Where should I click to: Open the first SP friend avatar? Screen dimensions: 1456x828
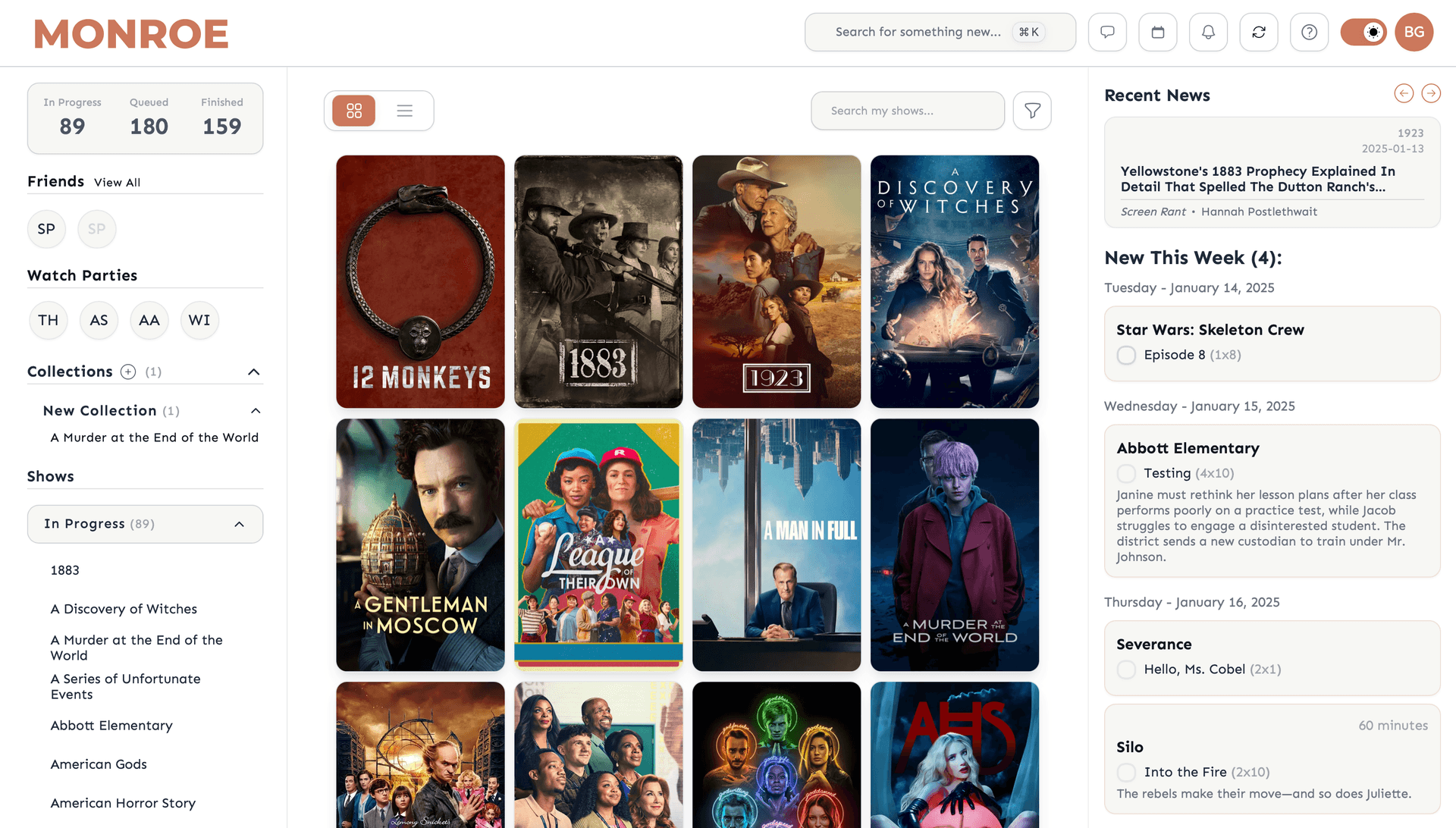46,229
